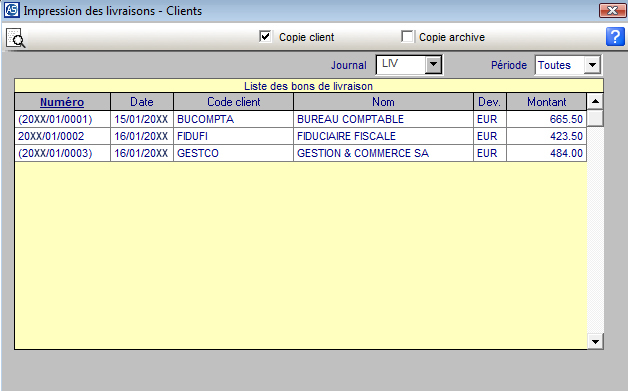Screen dimensions: 628x391
Task: Uncheck the Copie client checkbox
Action: coord(265,36)
